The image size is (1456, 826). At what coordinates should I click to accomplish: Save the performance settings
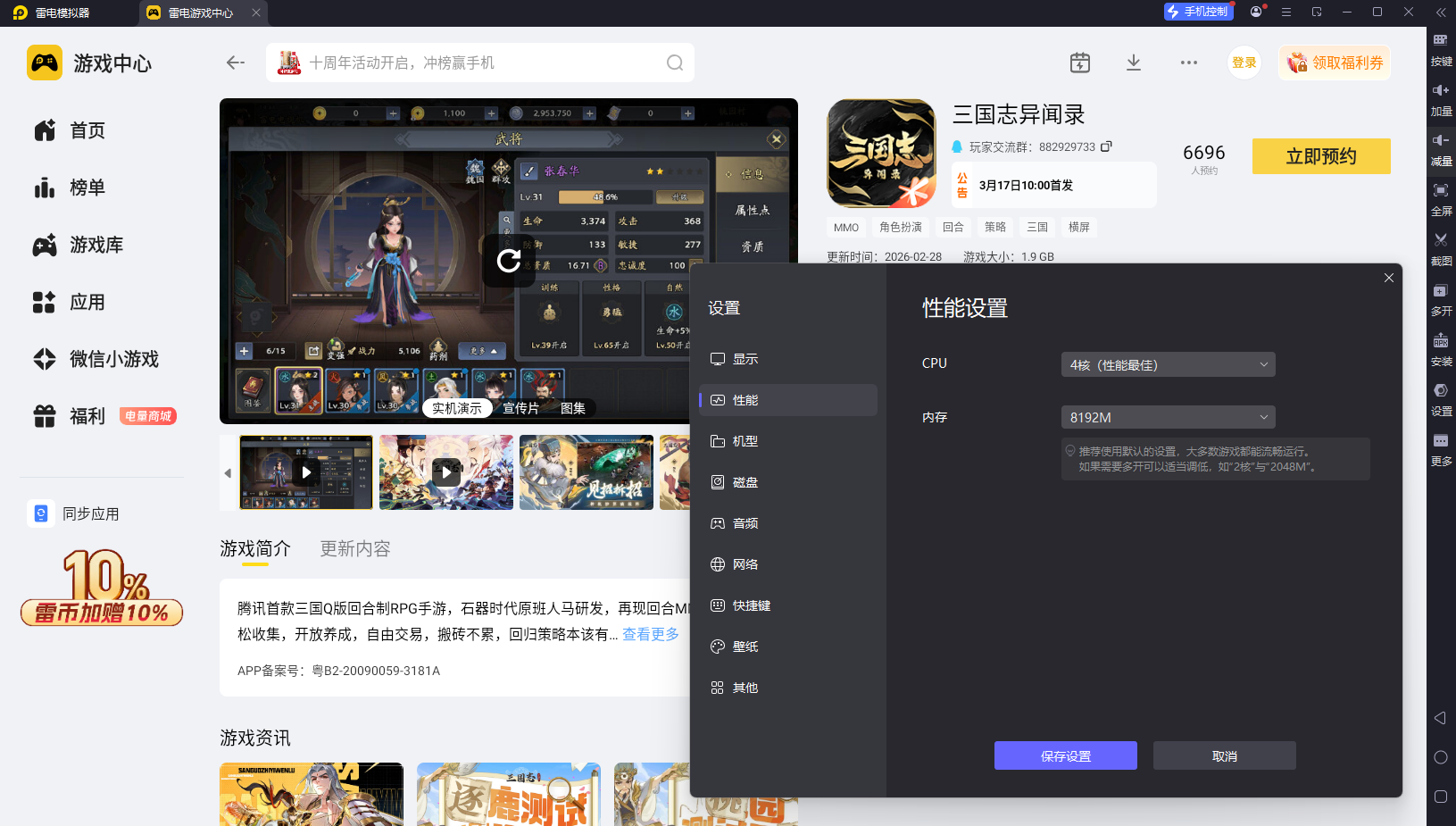point(1065,755)
